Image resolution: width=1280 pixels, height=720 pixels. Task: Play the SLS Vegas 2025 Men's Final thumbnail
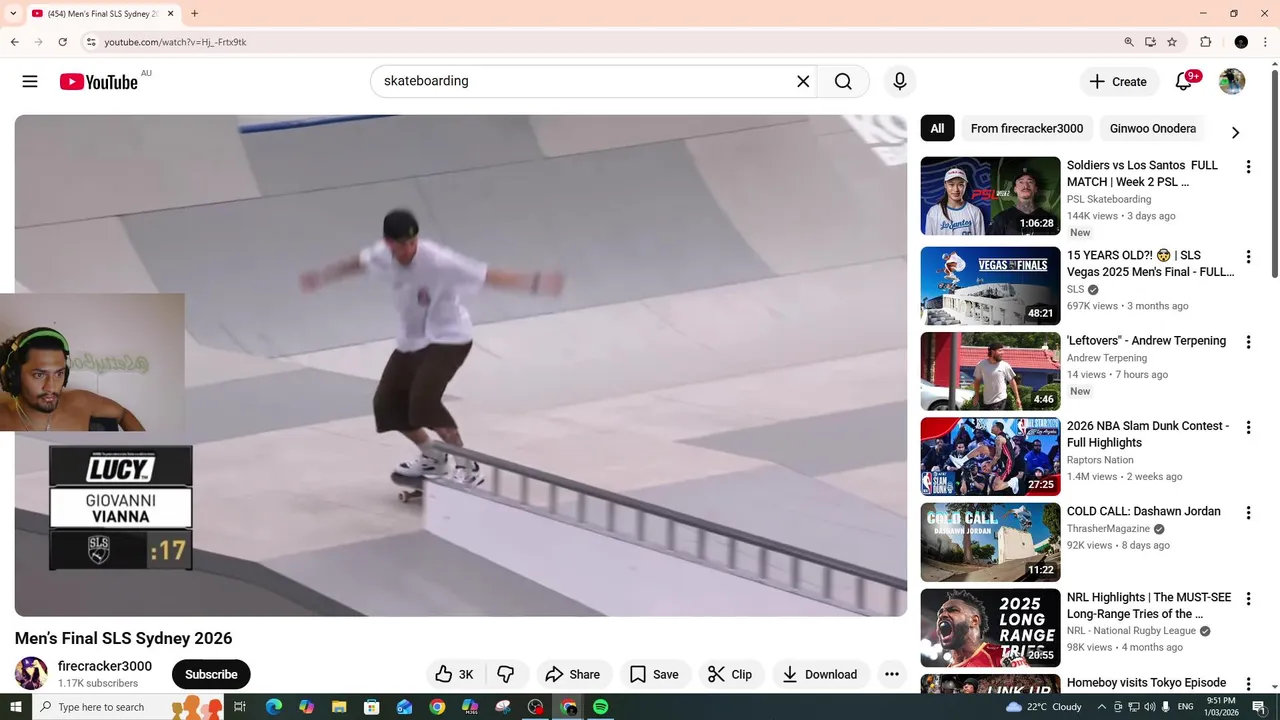point(990,286)
